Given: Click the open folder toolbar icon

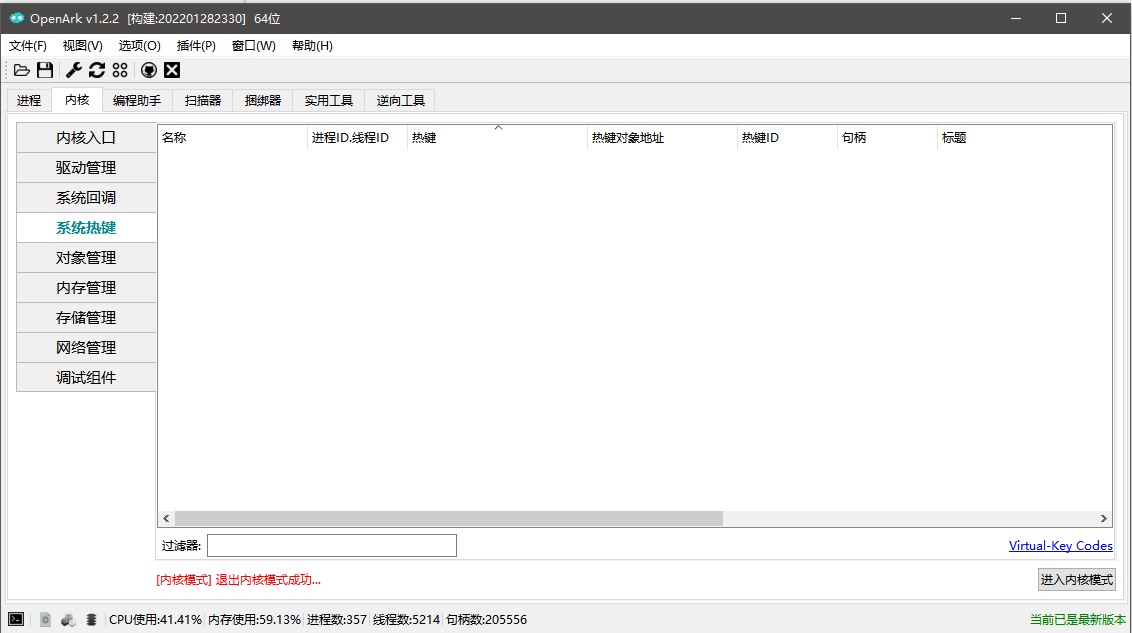Looking at the screenshot, I should click(x=22, y=70).
